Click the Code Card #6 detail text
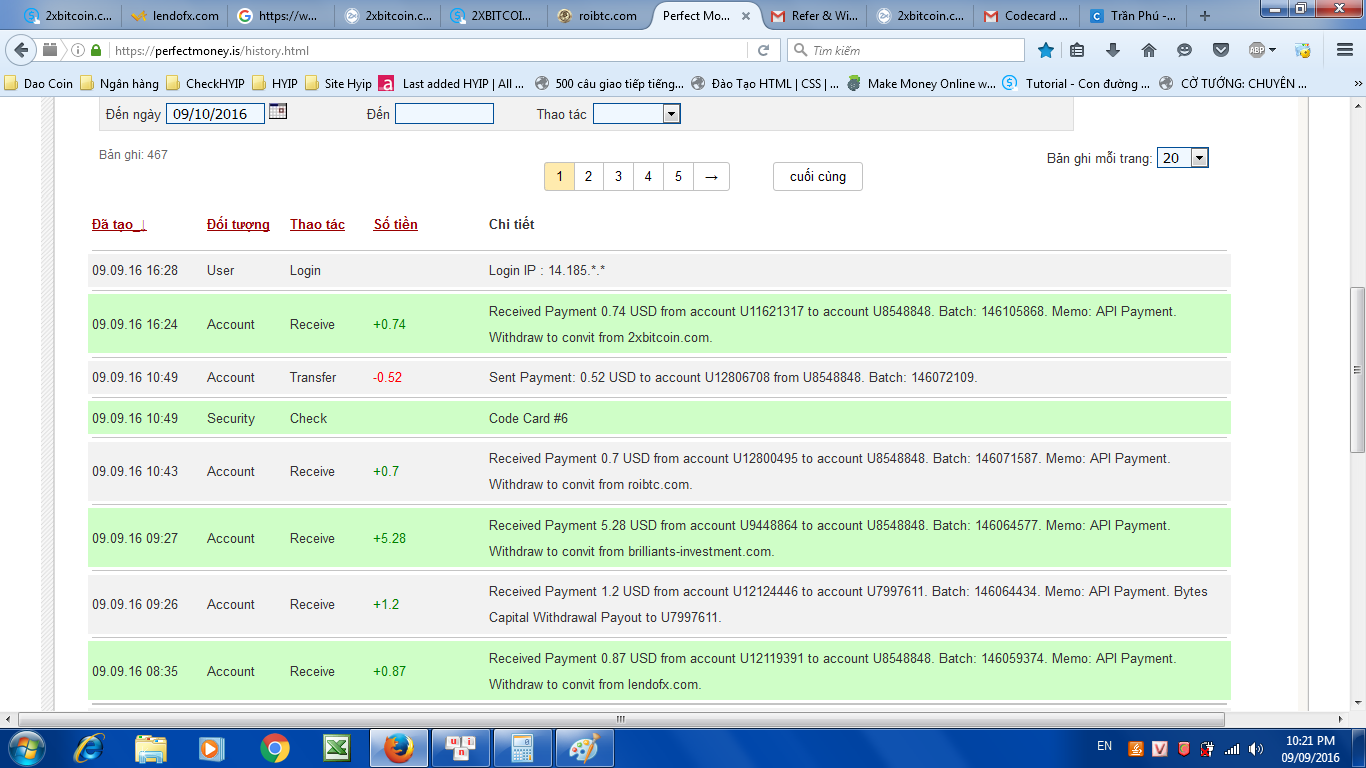1366x768 pixels. point(528,418)
